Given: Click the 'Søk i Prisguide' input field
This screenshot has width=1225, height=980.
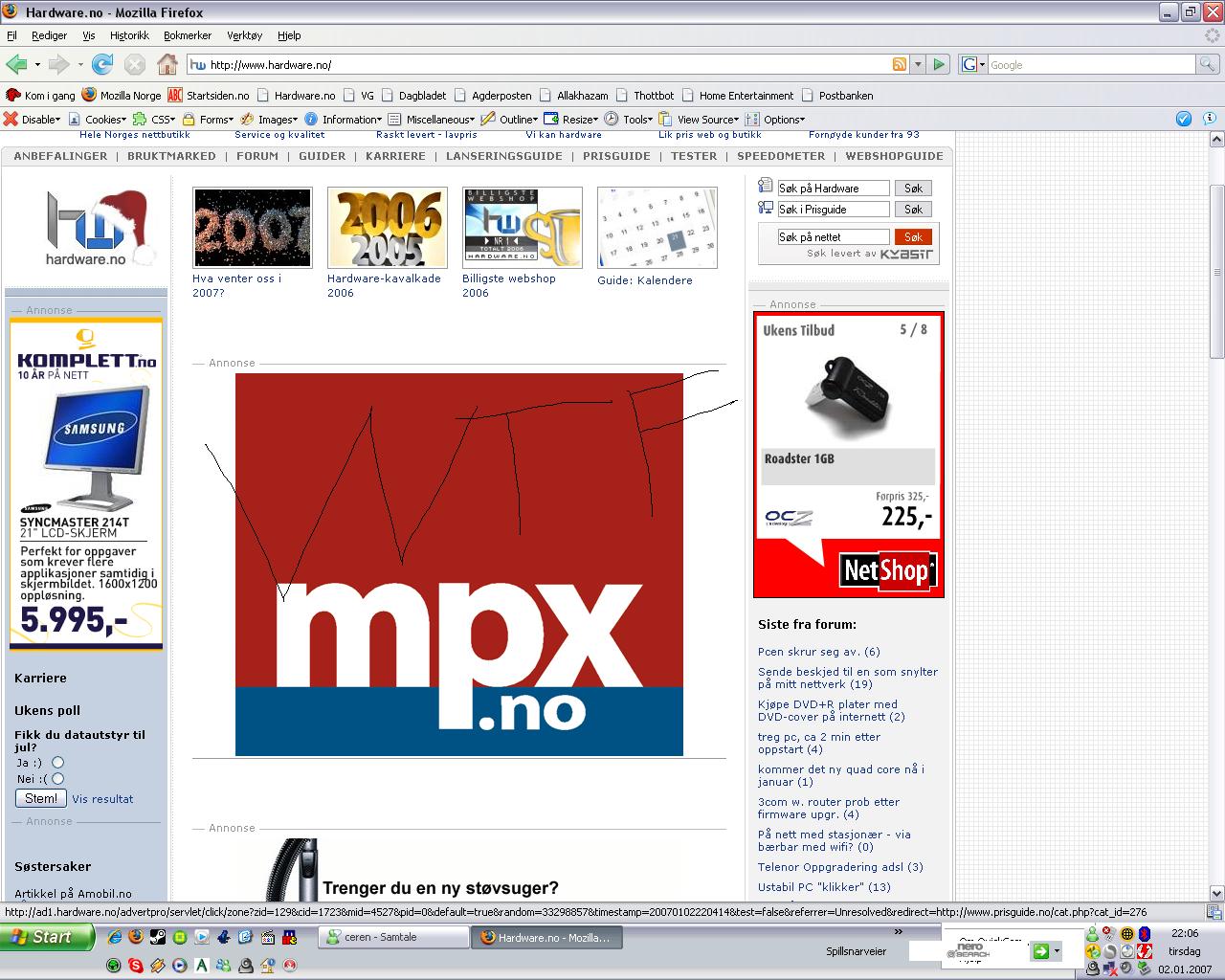Looking at the screenshot, I should (833, 210).
